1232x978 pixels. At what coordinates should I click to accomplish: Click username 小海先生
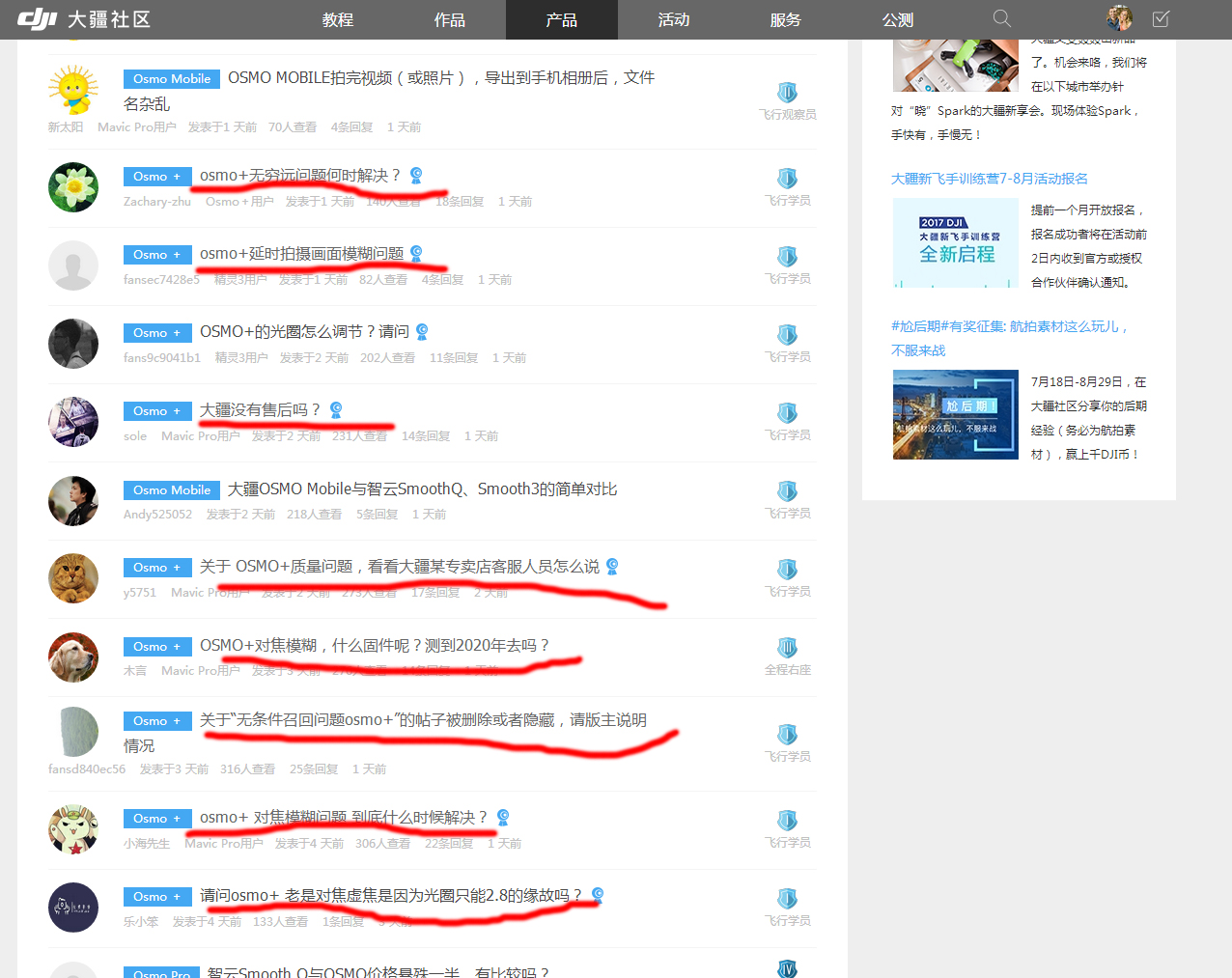point(147,844)
